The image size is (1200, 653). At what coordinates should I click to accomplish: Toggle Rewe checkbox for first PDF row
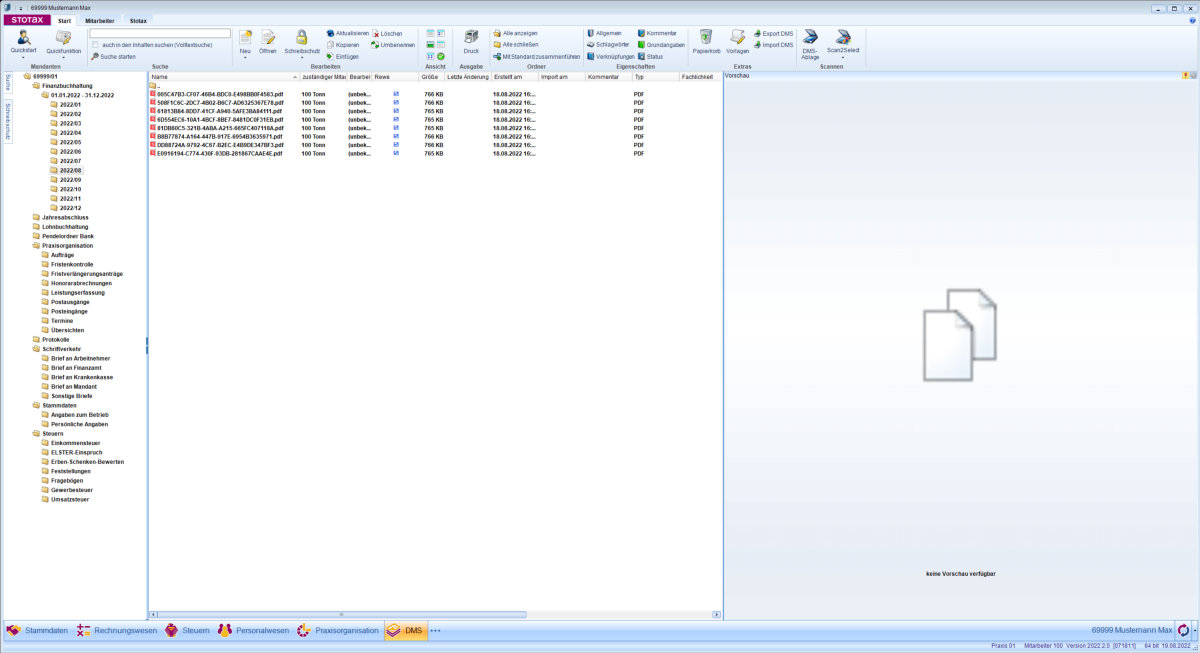coord(396,94)
